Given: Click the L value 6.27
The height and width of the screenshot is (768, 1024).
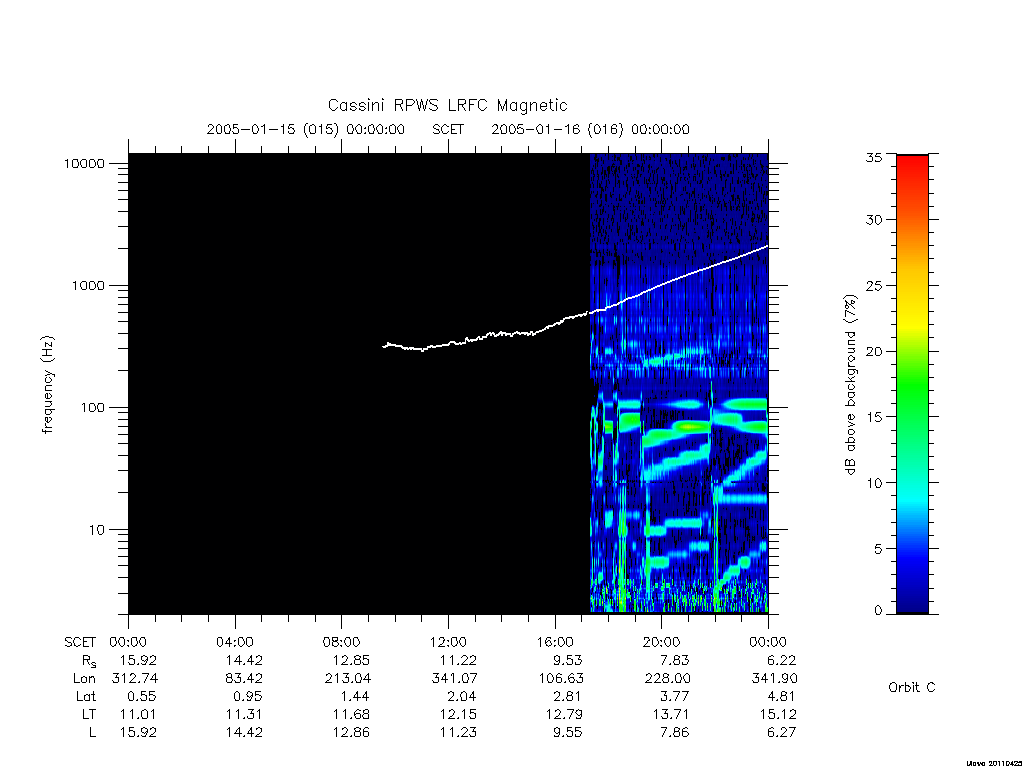Looking at the screenshot, I should point(782,732).
